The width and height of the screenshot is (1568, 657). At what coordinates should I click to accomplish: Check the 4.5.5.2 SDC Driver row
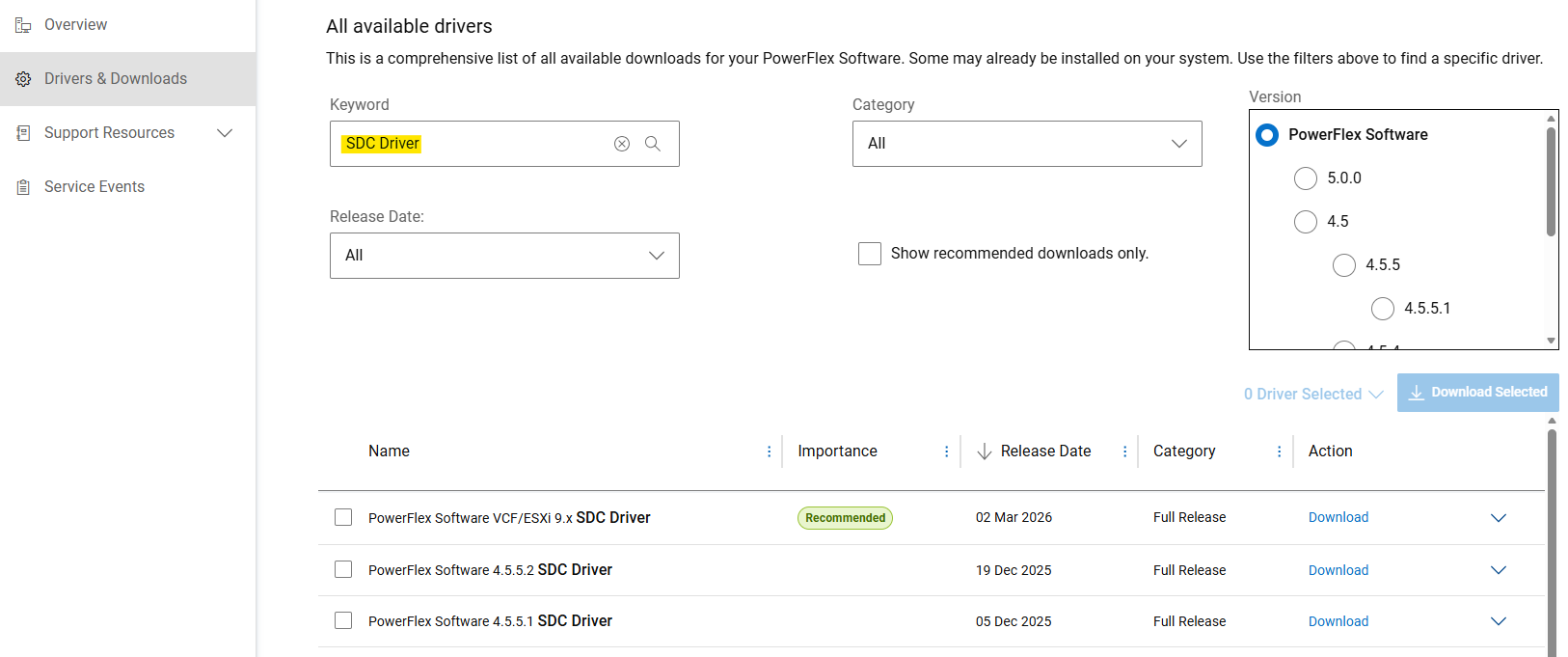[343, 569]
